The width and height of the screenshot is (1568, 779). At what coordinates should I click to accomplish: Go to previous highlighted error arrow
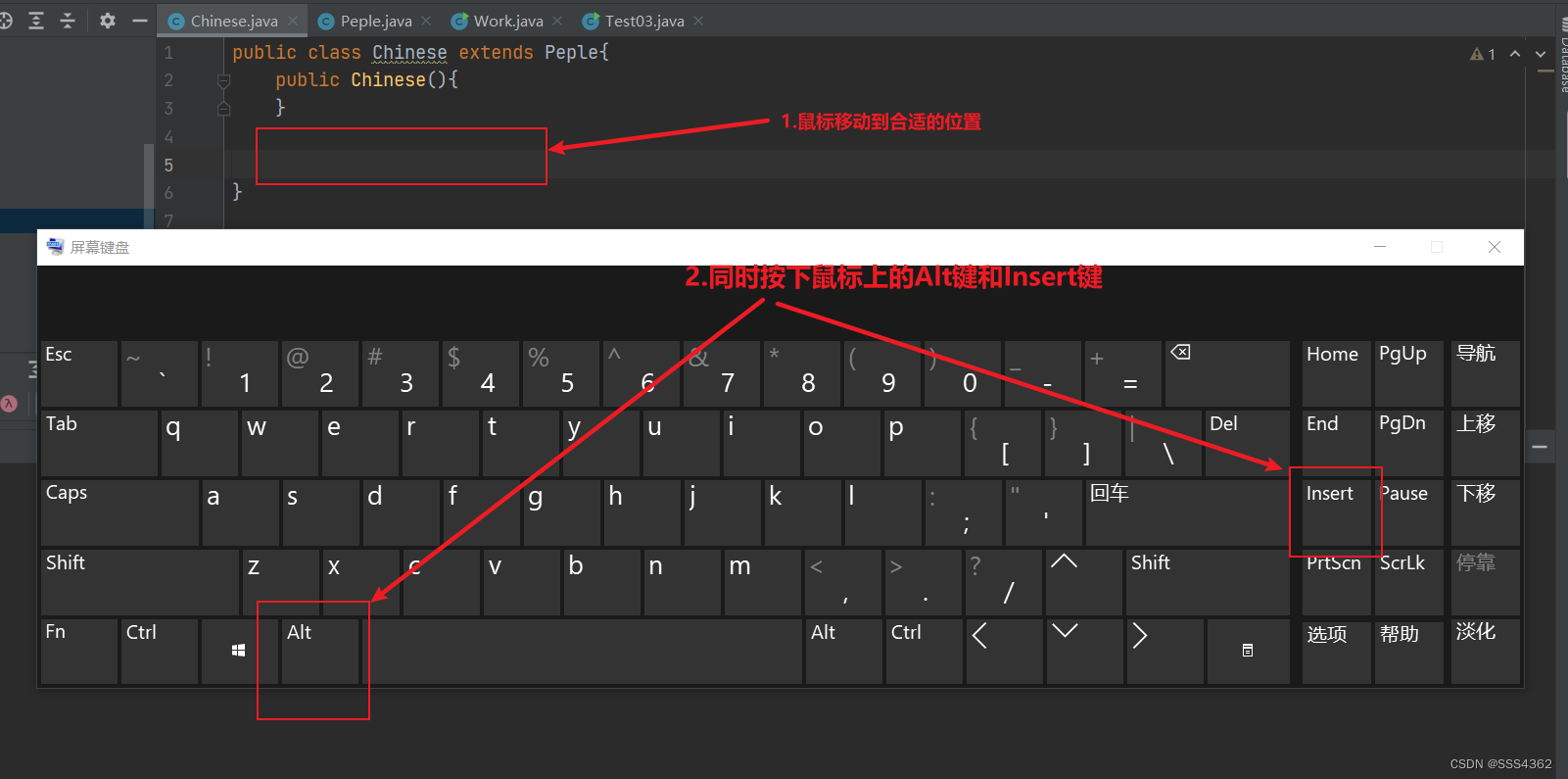pos(1515,54)
